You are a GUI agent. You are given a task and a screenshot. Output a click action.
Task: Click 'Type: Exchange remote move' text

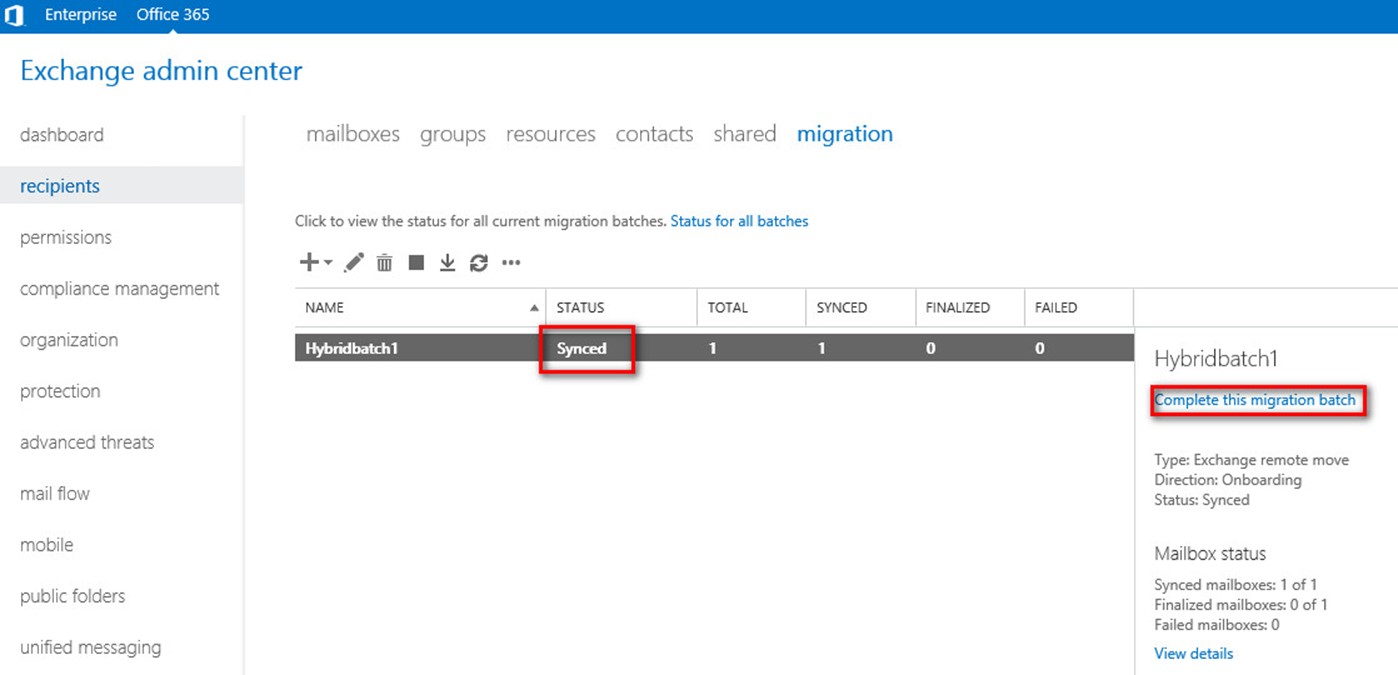coord(1251,460)
